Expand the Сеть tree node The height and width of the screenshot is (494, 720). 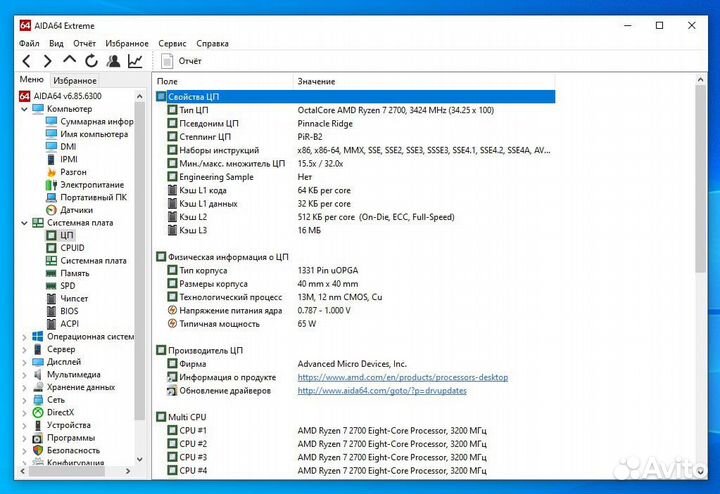pyautogui.click(x=24, y=400)
